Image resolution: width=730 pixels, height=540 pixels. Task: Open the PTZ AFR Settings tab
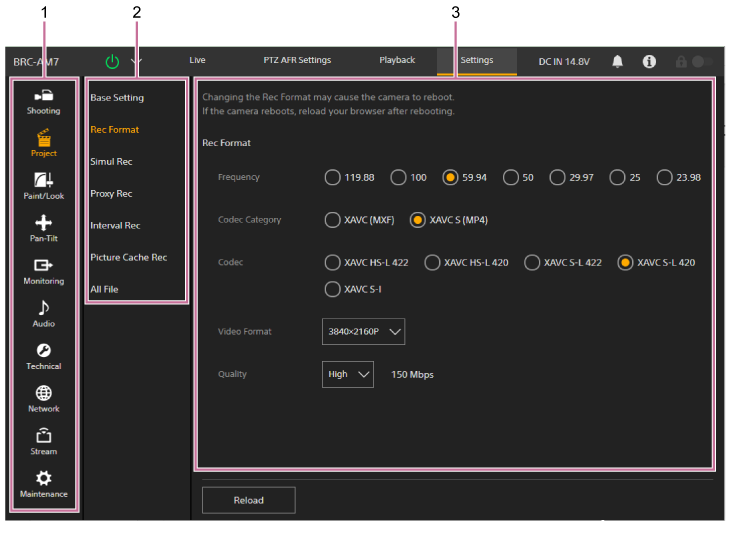[297, 60]
